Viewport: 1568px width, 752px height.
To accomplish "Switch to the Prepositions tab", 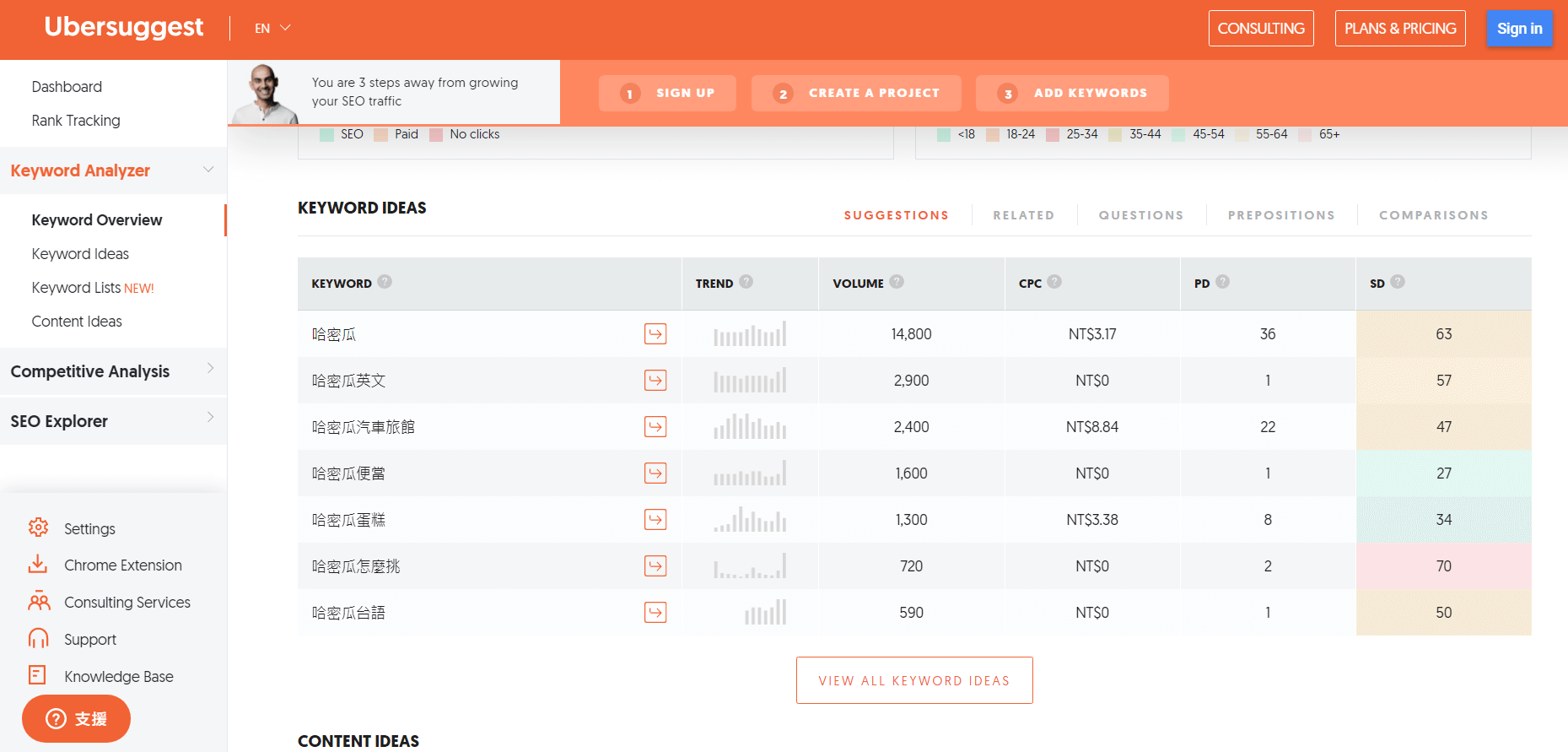I will pyautogui.click(x=1281, y=215).
